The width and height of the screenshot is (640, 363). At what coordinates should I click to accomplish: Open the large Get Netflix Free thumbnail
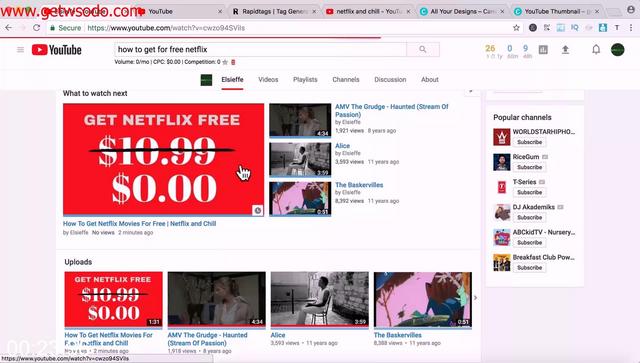point(163,159)
